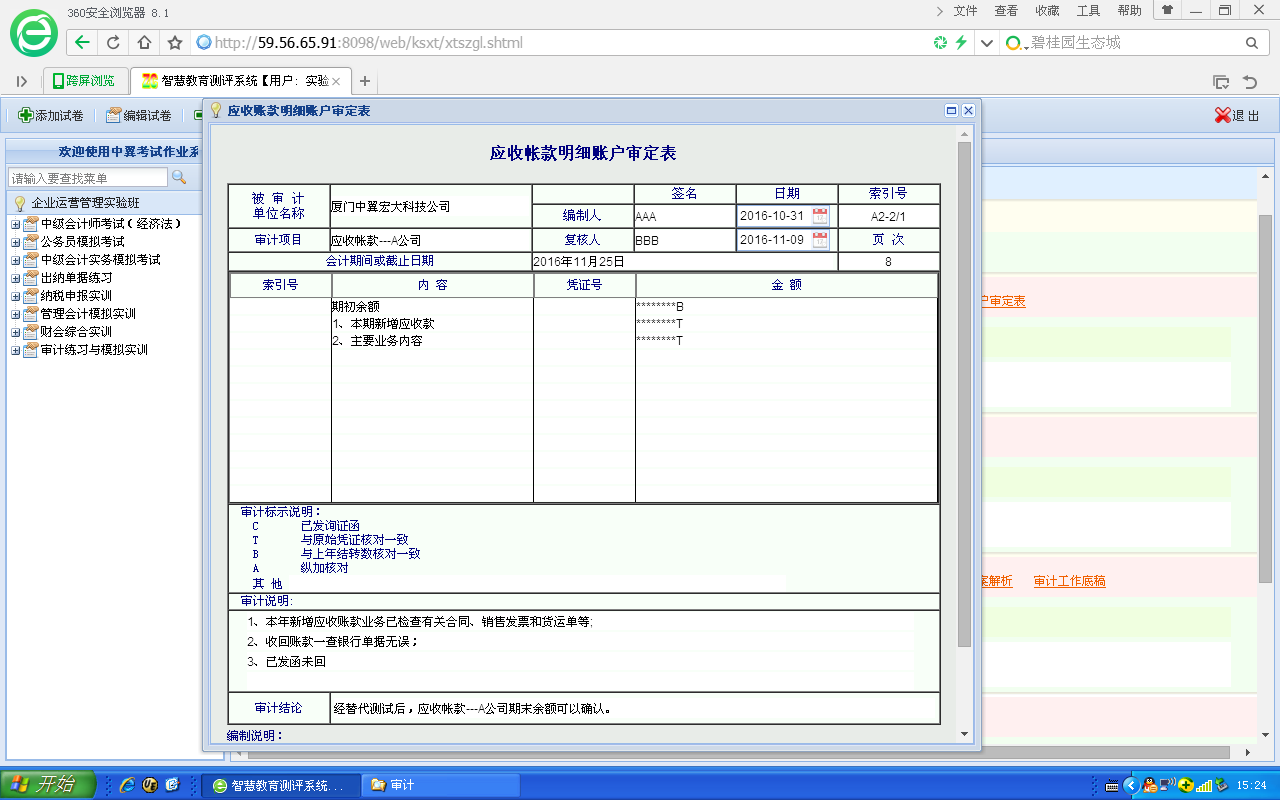Expand the 财会综合实训 tree node
Image resolution: width=1280 pixels, height=800 pixels.
pyautogui.click(x=15, y=332)
